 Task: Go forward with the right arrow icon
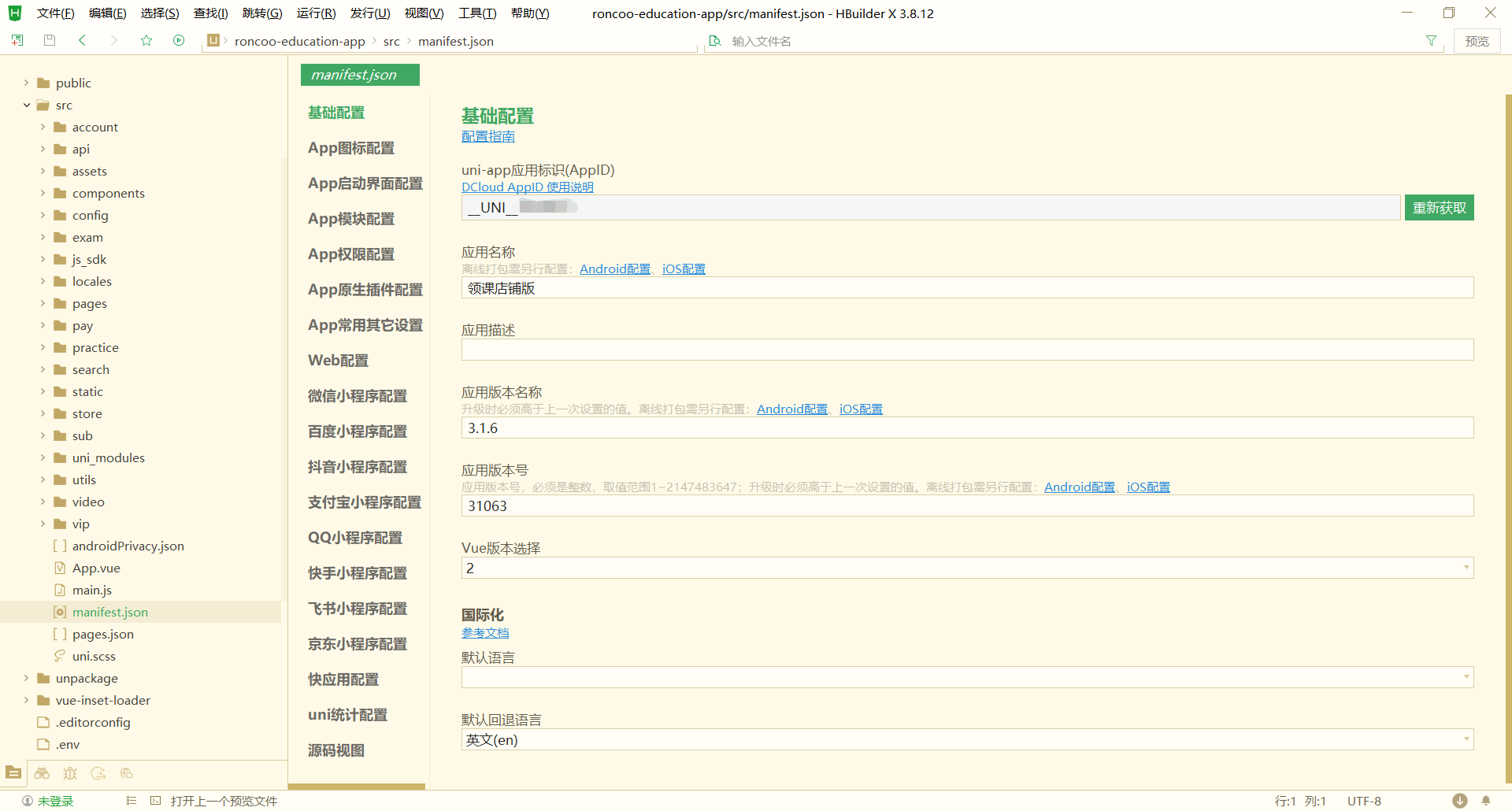click(114, 40)
